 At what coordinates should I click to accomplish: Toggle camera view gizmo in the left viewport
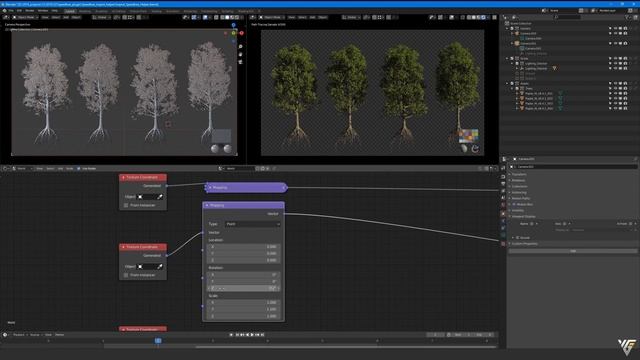click(x=240, y=62)
